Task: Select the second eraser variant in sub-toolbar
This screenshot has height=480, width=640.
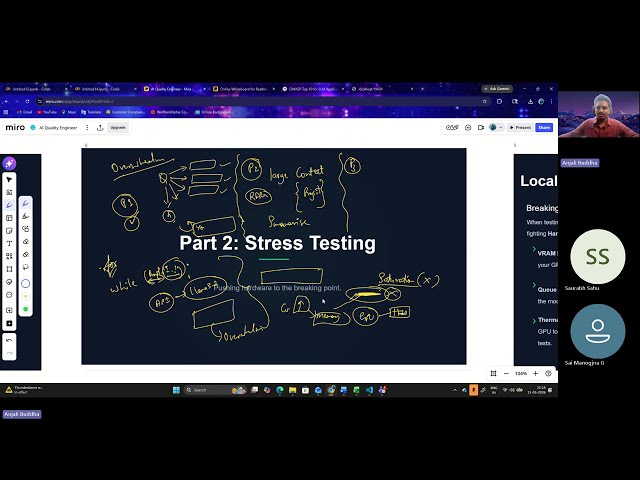Action: tap(25, 254)
